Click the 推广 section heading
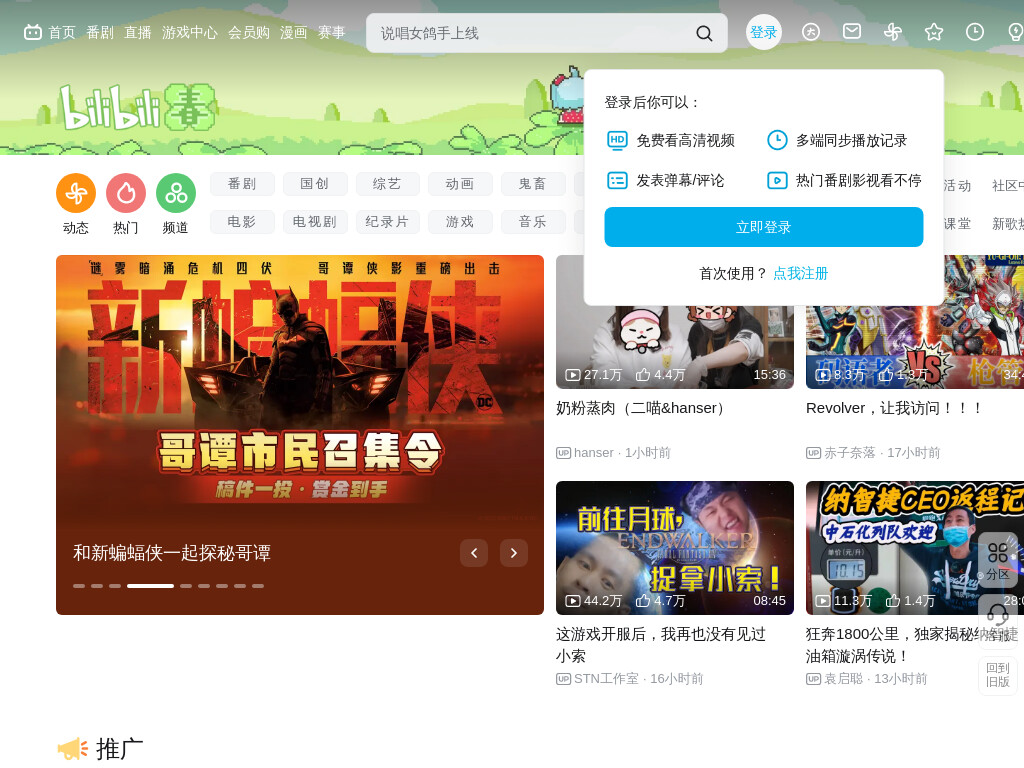 pos(120,748)
